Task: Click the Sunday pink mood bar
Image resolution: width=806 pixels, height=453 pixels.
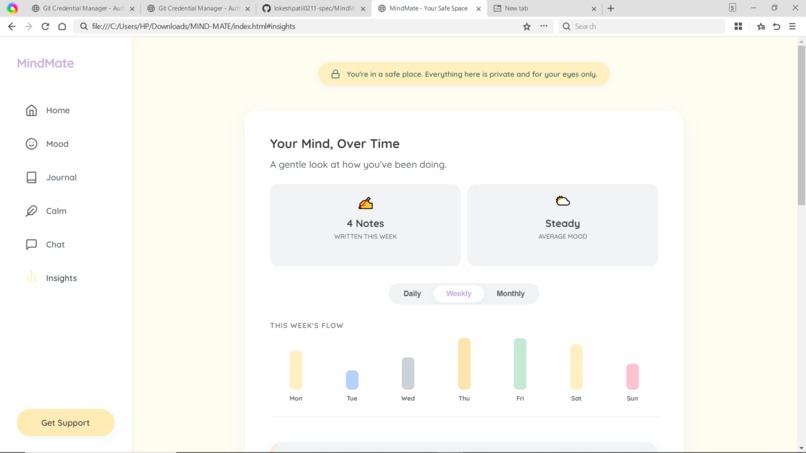Action: (632, 376)
